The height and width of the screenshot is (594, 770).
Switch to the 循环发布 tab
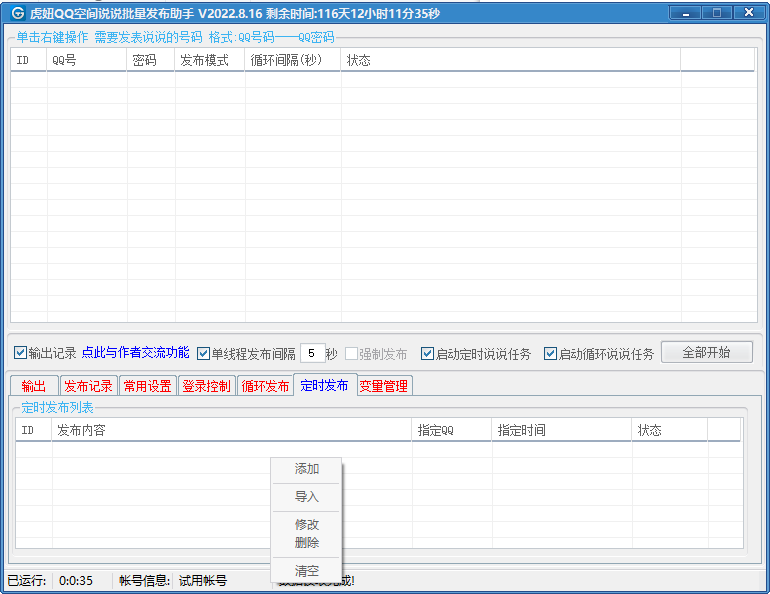pyautogui.click(x=265, y=386)
